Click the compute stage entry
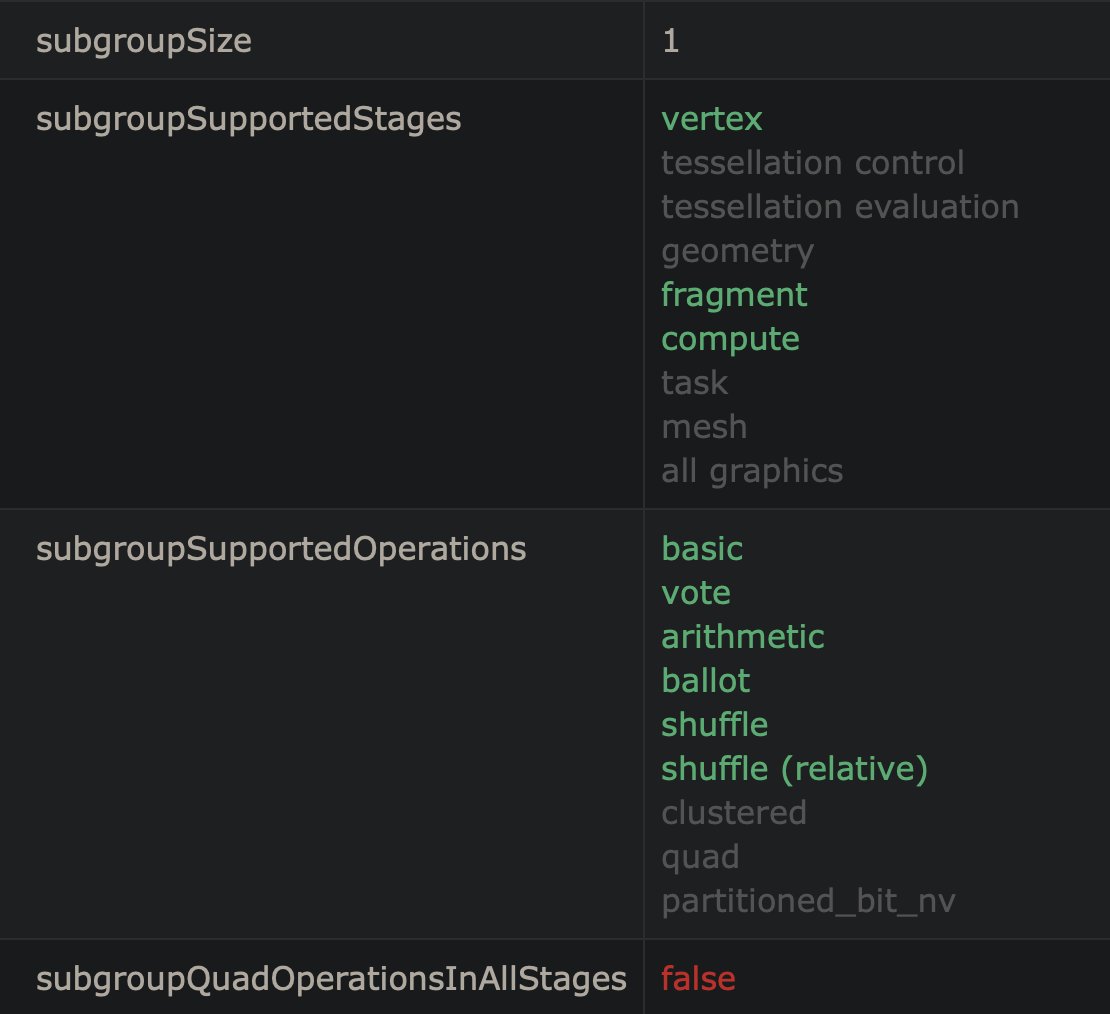The width and height of the screenshot is (1110, 1014). [731, 340]
